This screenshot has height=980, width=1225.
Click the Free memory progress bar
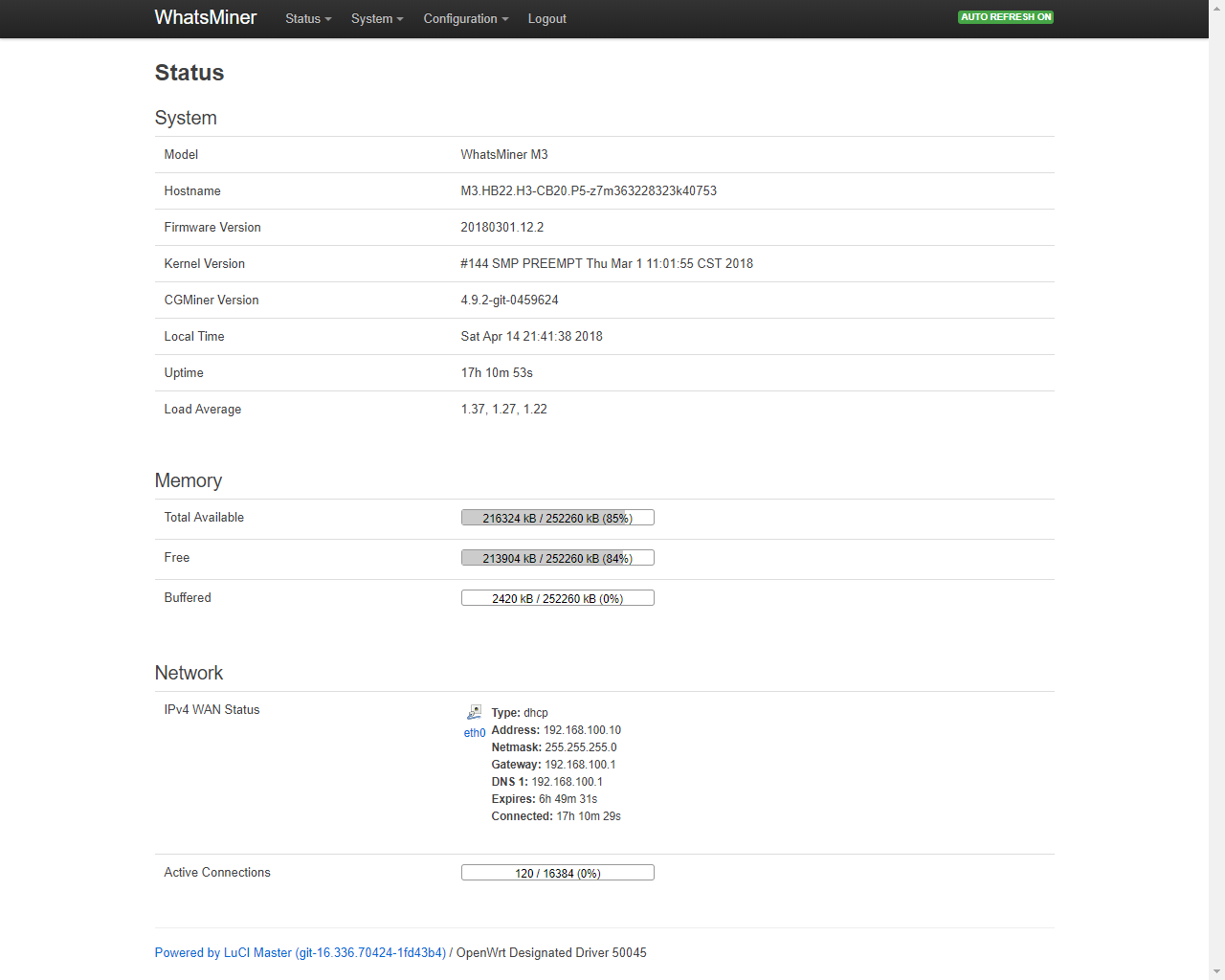point(558,558)
